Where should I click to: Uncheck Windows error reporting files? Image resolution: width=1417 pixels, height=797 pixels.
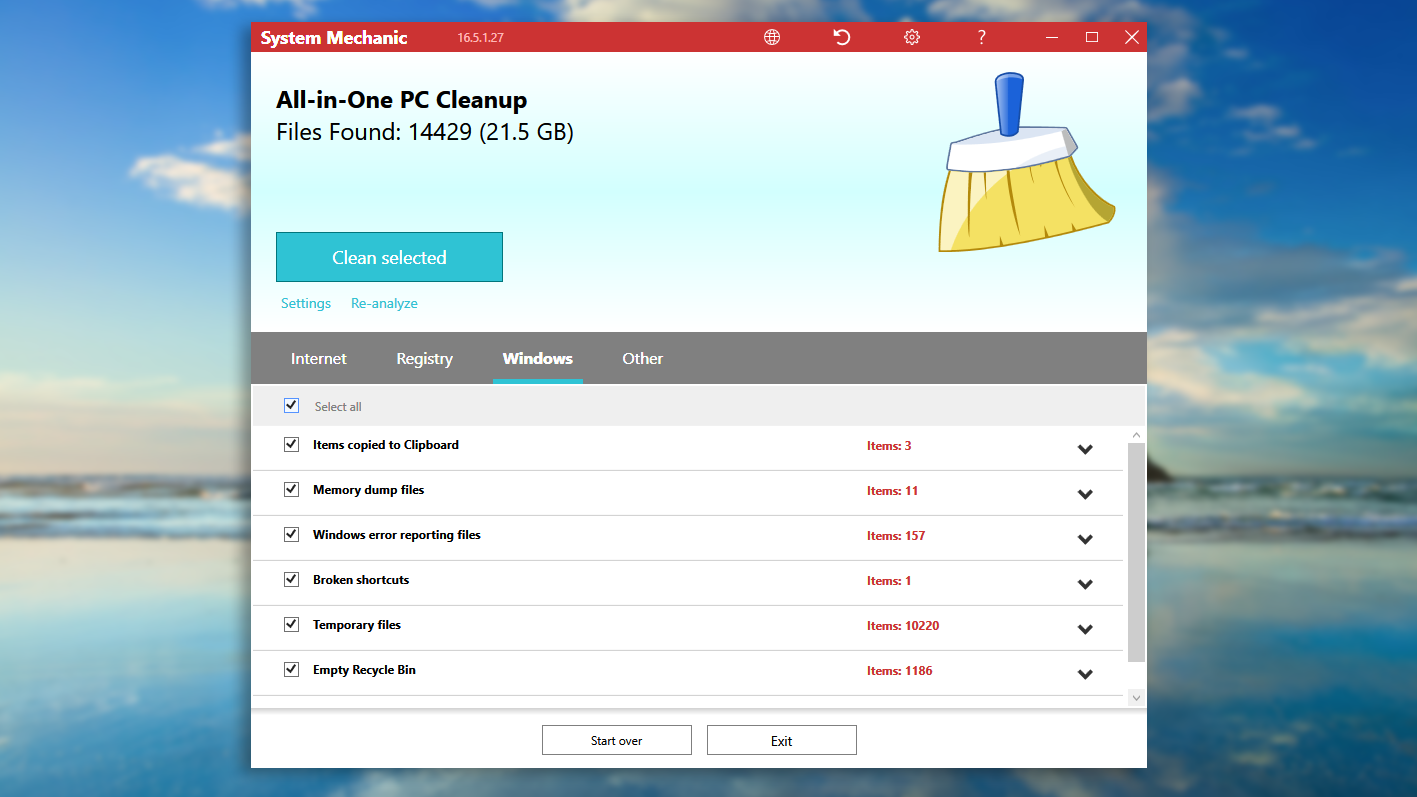(292, 534)
